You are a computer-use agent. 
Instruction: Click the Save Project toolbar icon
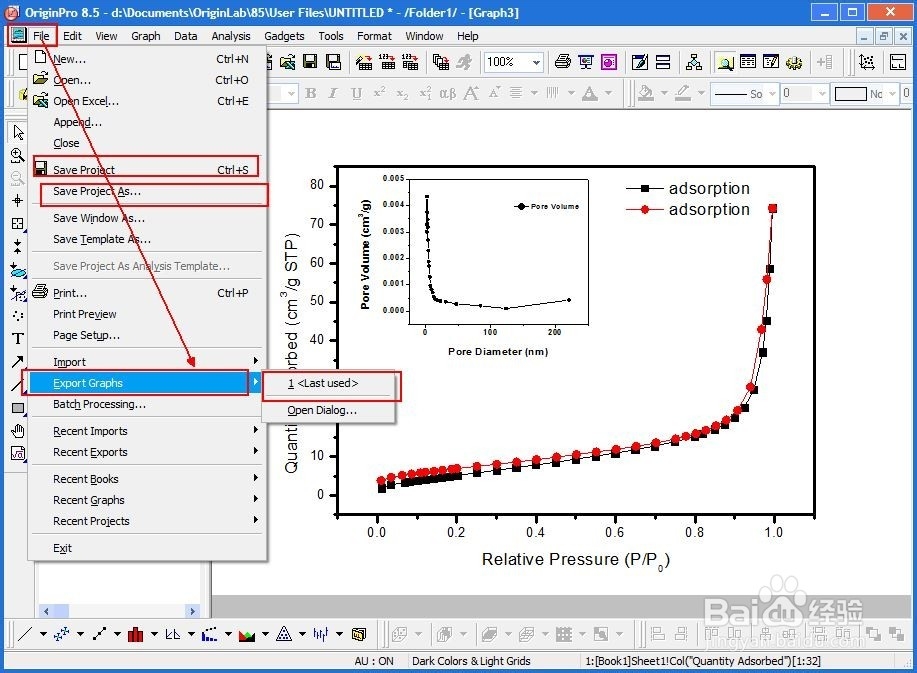(310, 61)
